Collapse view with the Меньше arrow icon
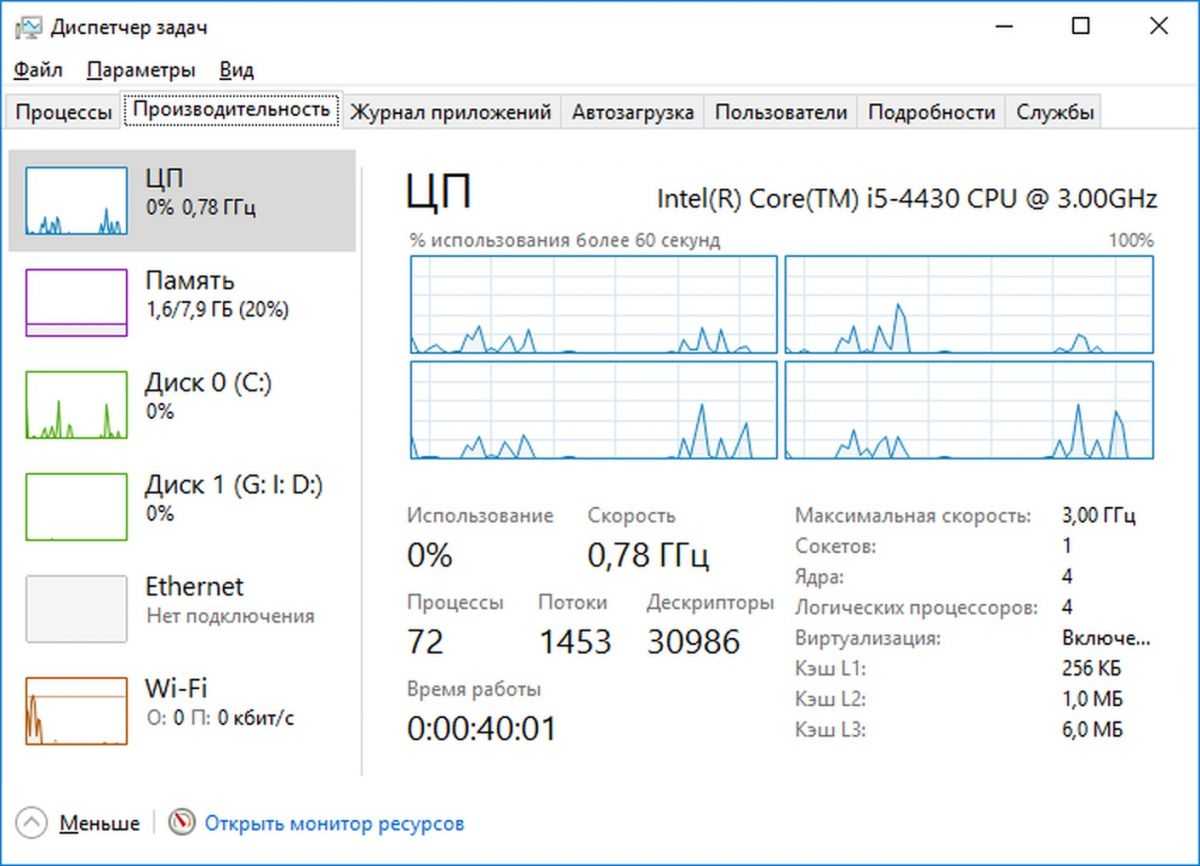 [32, 823]
